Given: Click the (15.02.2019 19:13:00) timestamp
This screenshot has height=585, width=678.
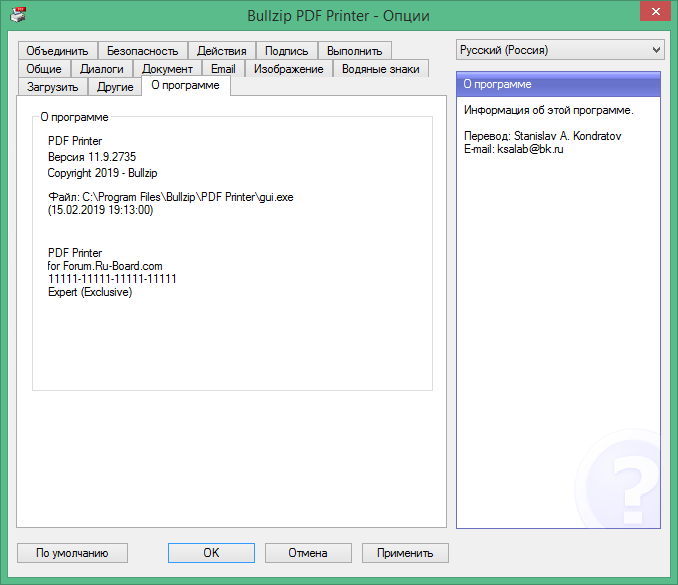Looking at the screenshot, I should [x=100, y=210].
